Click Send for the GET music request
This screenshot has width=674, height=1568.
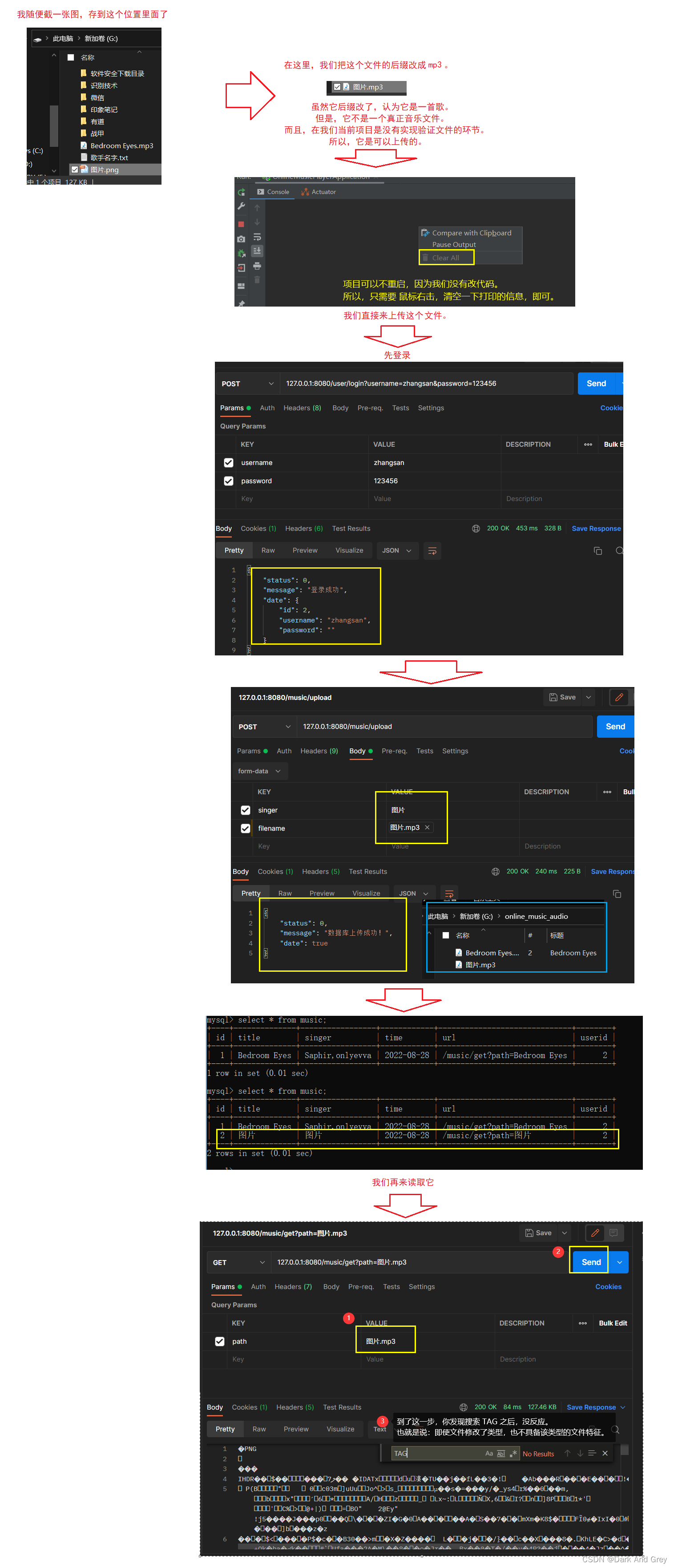pyautogui.click(x=591, y=1263)
